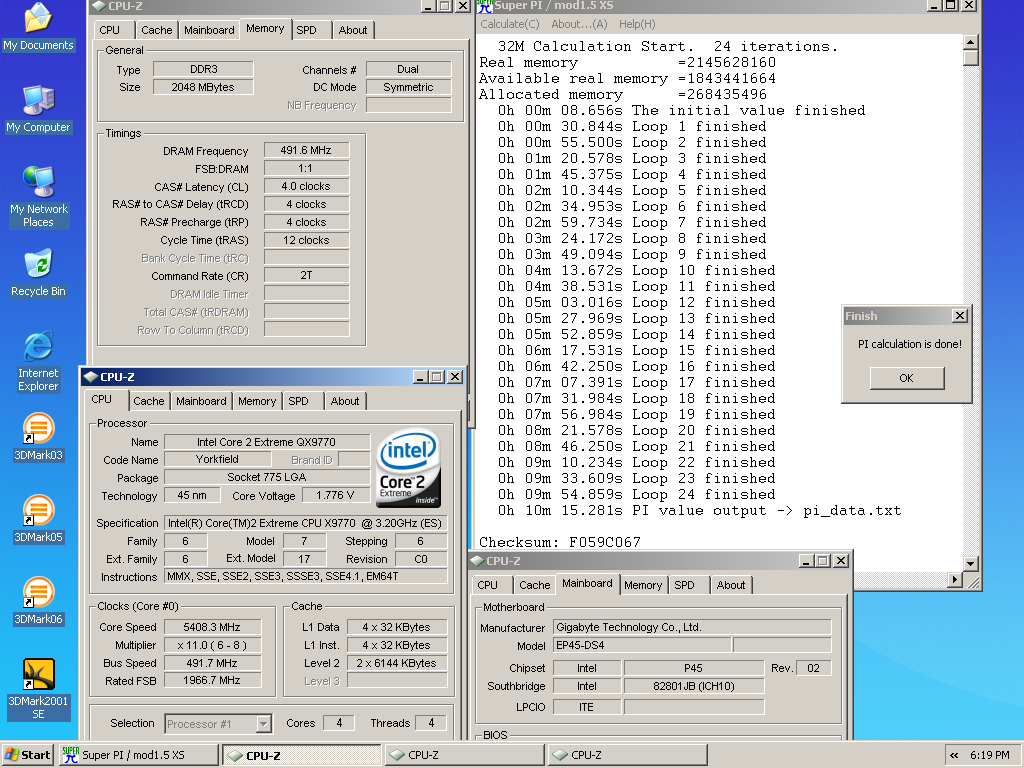Image resolution: width=1024 pixels, height=768 pixels.
Task: Open About menu in Super PI
Action: (x=579, y=24)
